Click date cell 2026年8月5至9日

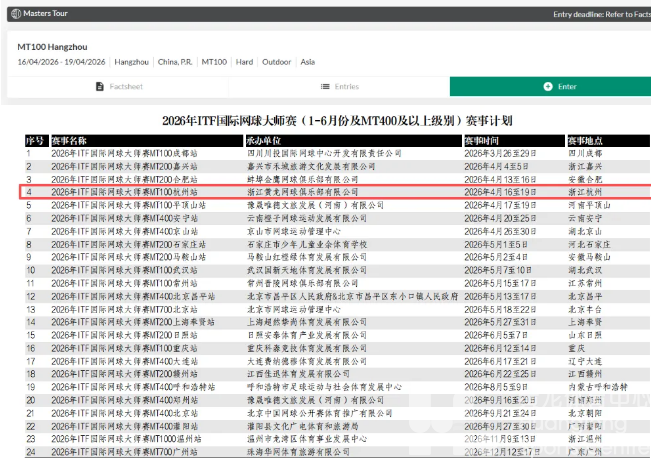click(x=496, y=387)
